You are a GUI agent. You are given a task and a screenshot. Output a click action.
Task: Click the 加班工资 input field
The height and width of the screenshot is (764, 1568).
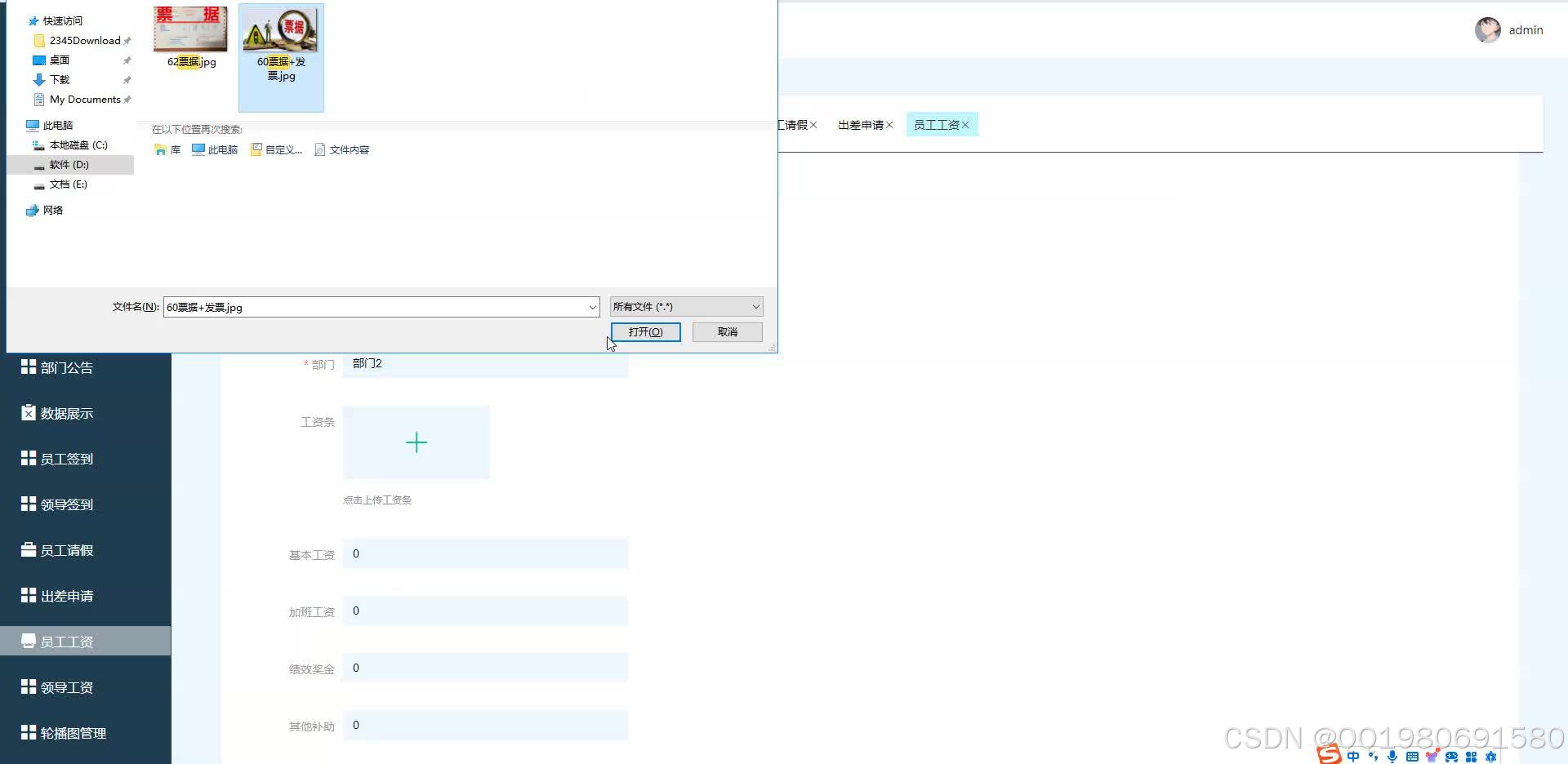coord(485,611)
